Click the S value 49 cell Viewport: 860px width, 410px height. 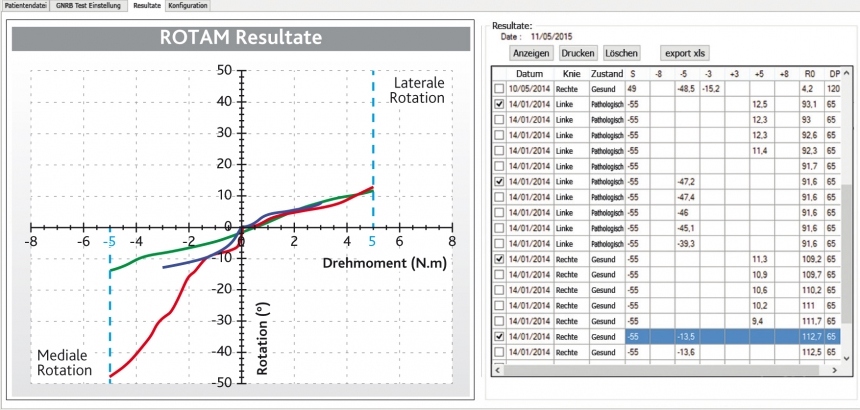point(637,89)
